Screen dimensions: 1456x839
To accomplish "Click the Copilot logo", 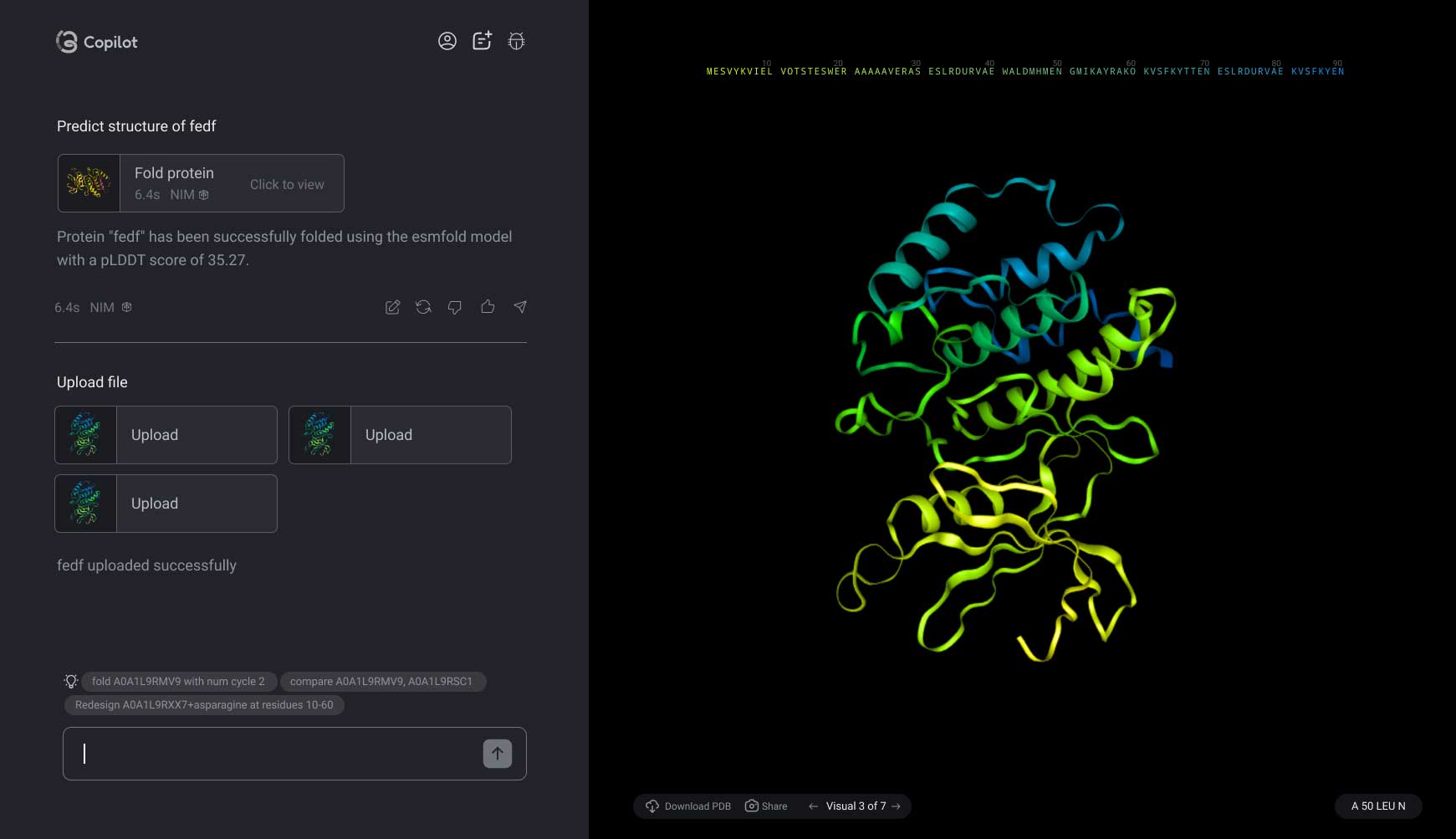I will tap(97, 42).
